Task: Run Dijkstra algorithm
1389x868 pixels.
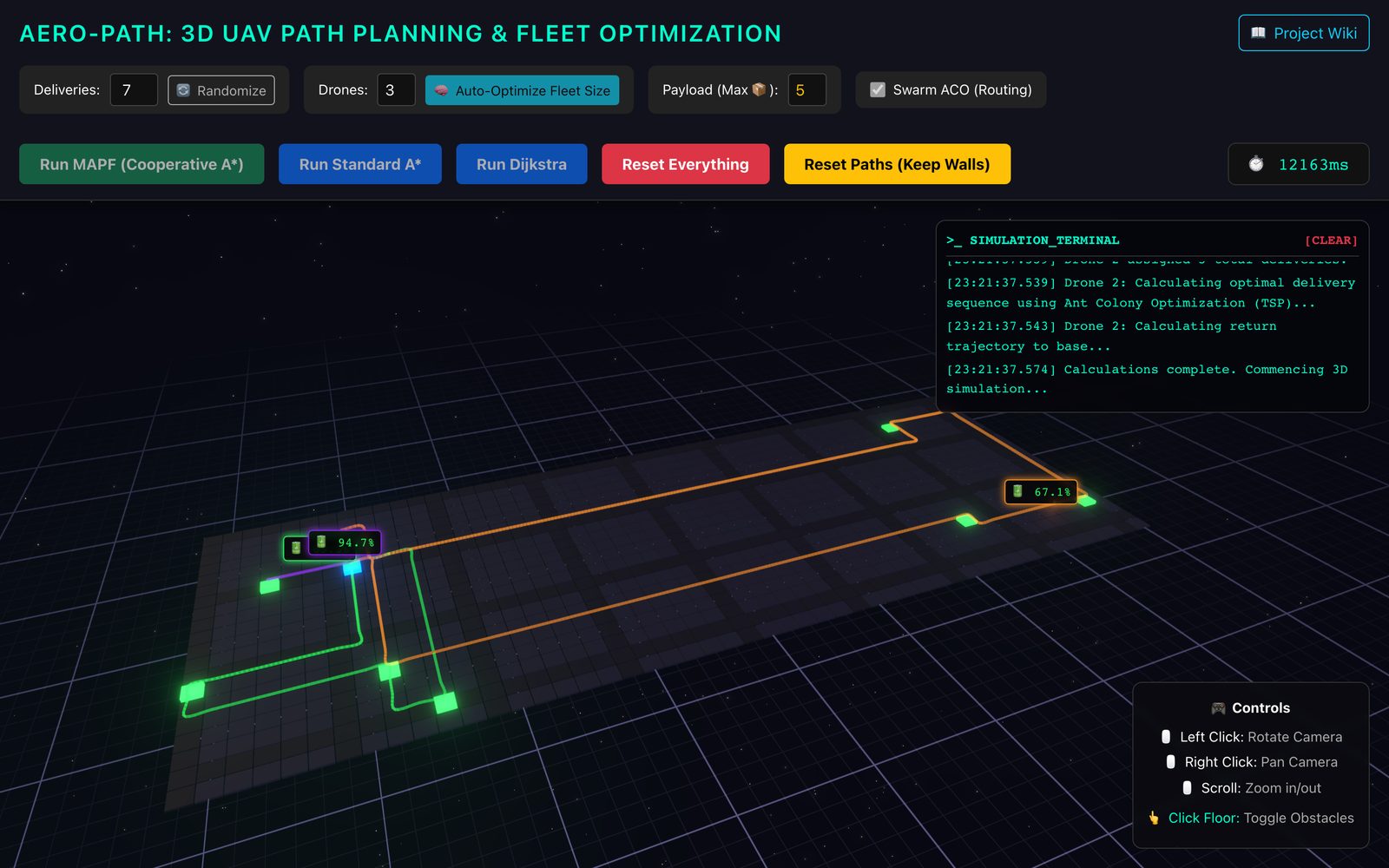Action: [522, 164]
